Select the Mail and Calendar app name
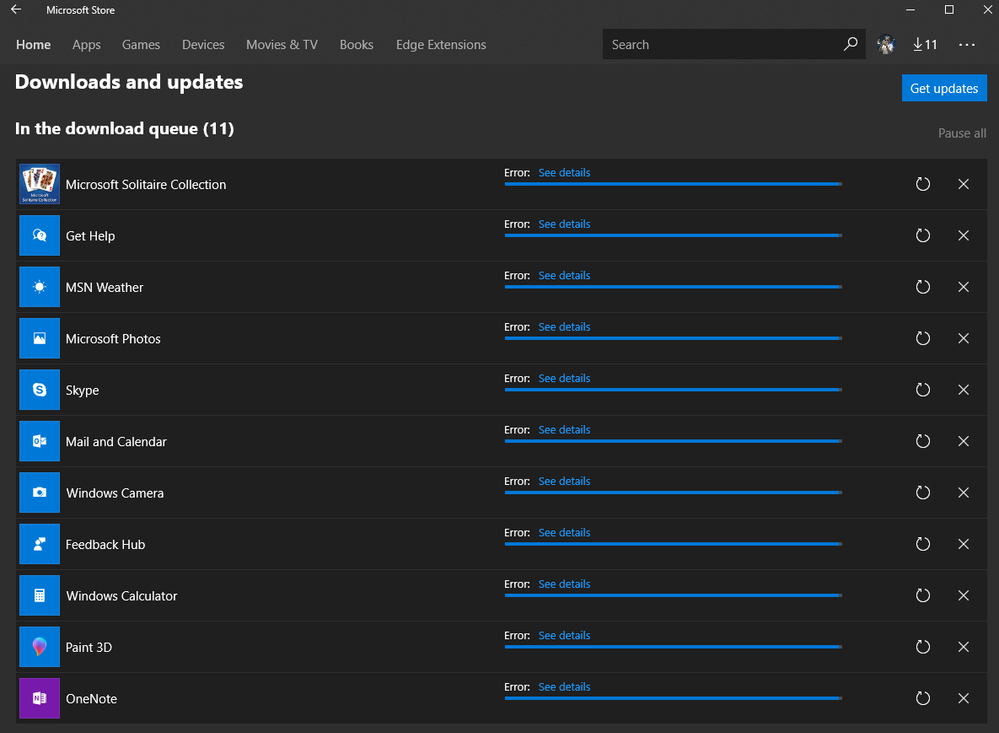999x733 pixels. pyautogui.click(x=116, y=442)
